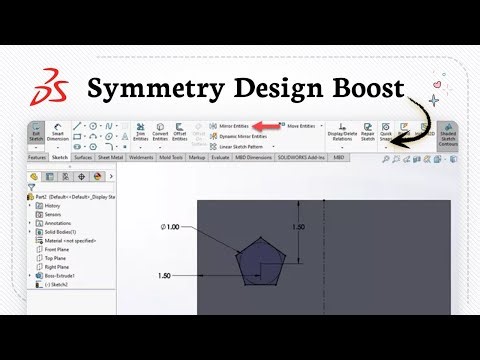Switch to the SOLIDWORKS Add-Ins tab
Screen dimensions: 480x360
301,157
